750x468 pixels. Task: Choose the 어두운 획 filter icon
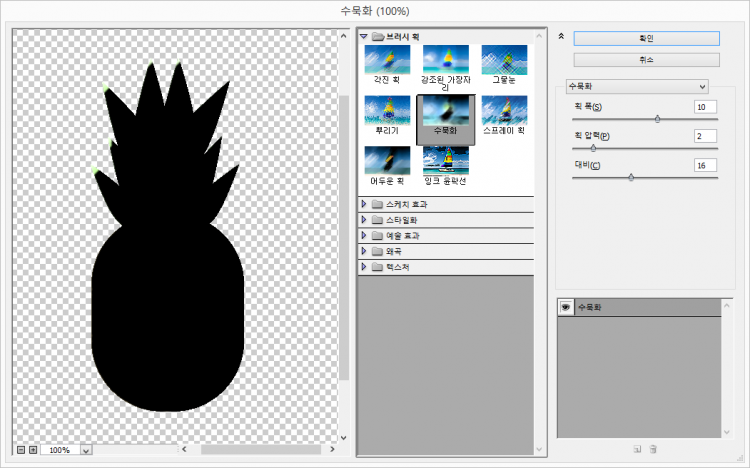pos(387,161)
